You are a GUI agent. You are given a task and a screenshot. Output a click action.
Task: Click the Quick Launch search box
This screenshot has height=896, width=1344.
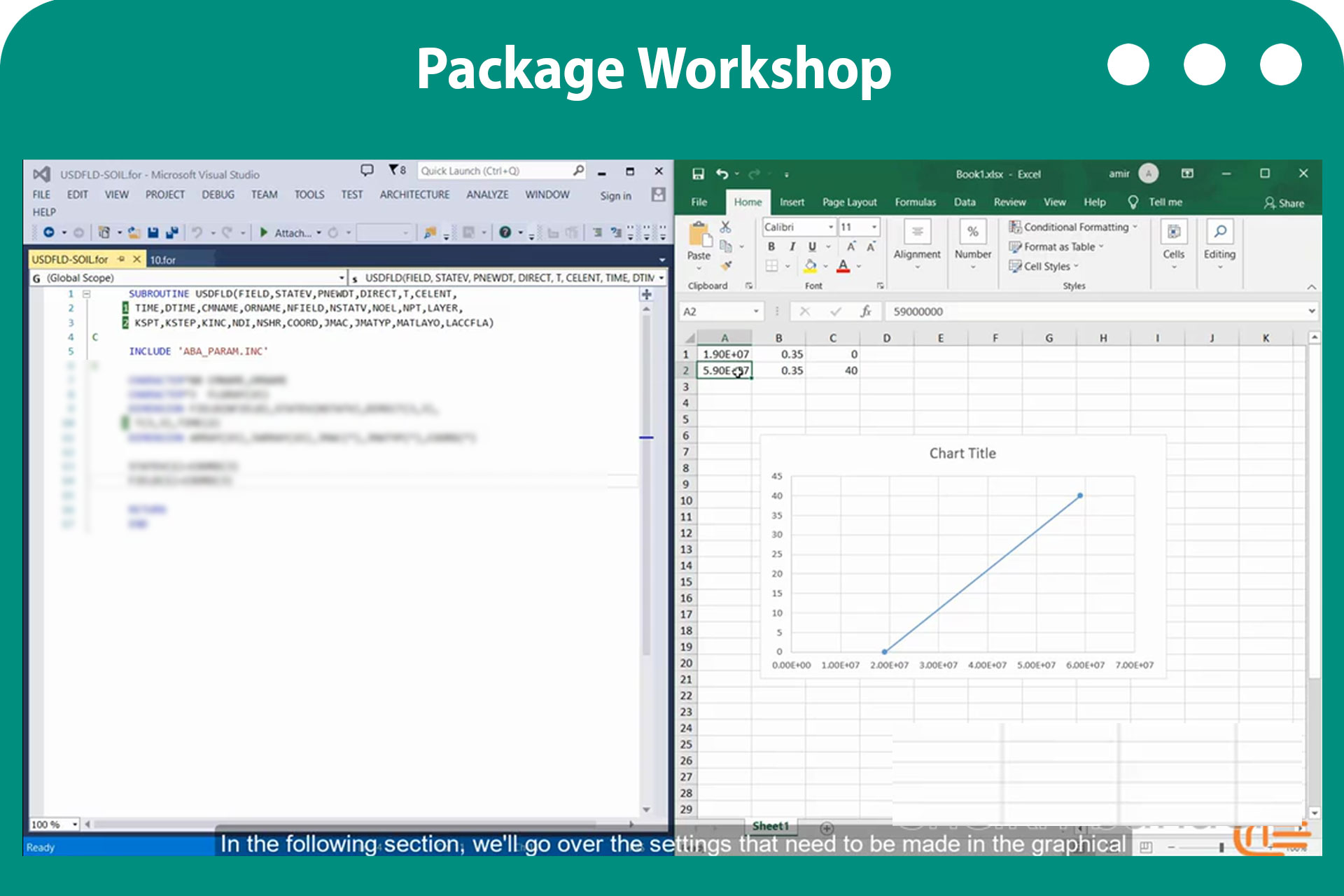pos(502,171)
